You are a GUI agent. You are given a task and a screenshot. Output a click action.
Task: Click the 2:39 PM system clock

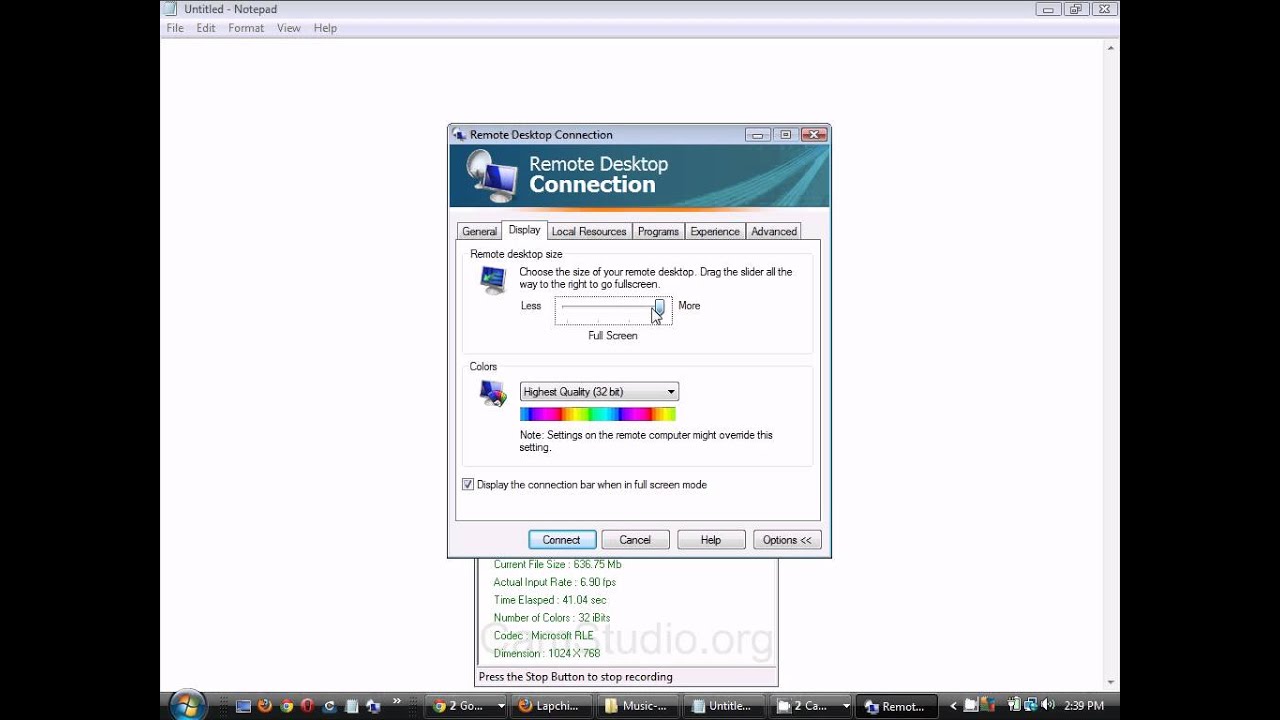[x=1084, y=706]
